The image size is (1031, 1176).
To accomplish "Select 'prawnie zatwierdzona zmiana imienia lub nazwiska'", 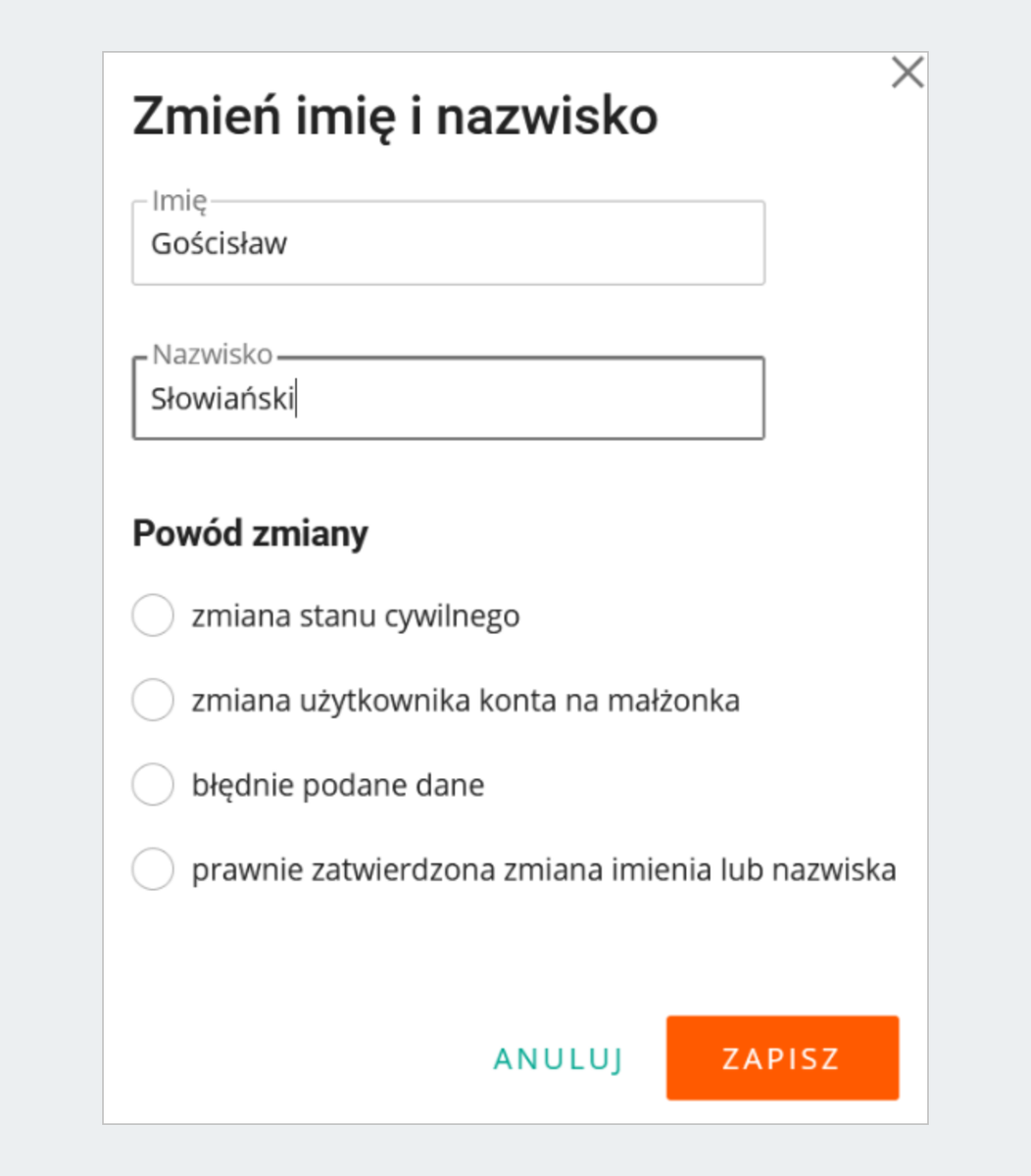I will (x=153, y=869).
